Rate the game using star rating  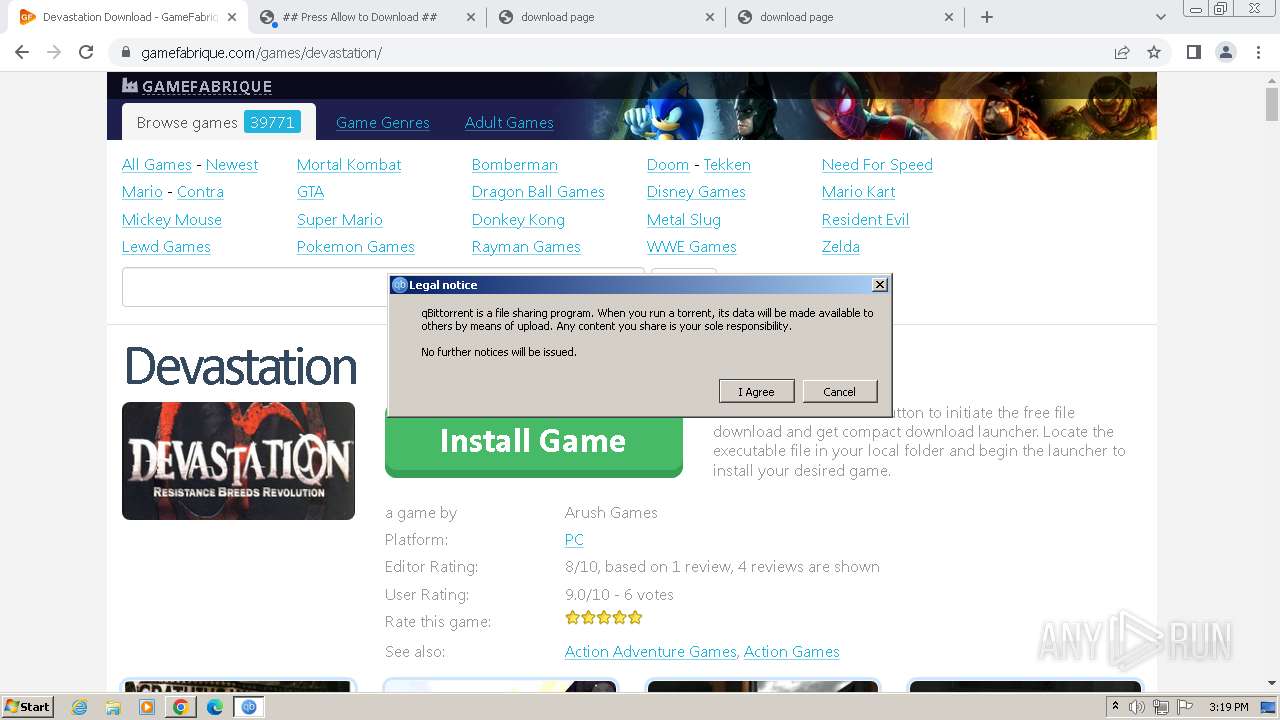tap(604, 618)
